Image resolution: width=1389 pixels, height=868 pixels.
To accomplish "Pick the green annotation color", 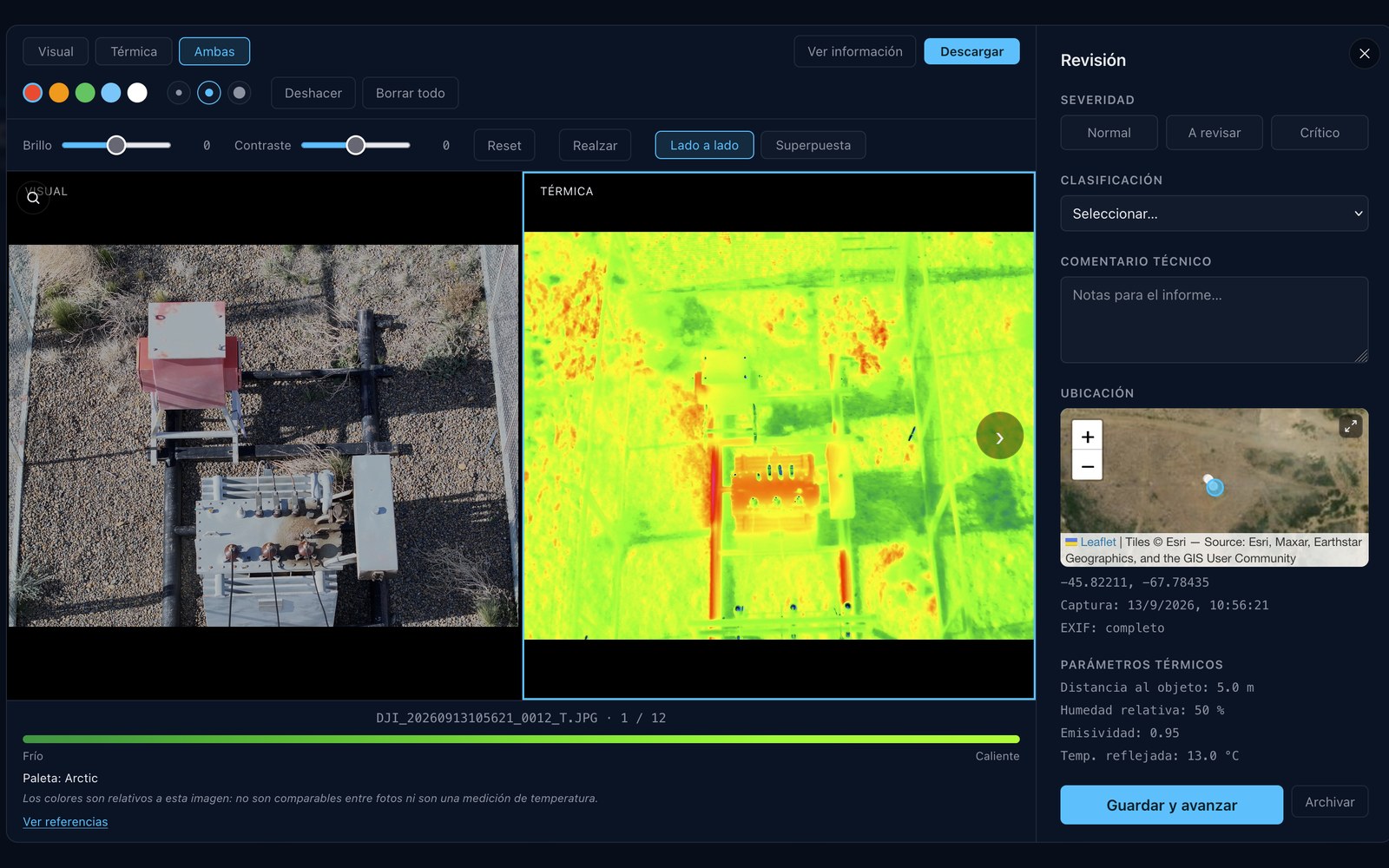I will click(x=85, y=93).
